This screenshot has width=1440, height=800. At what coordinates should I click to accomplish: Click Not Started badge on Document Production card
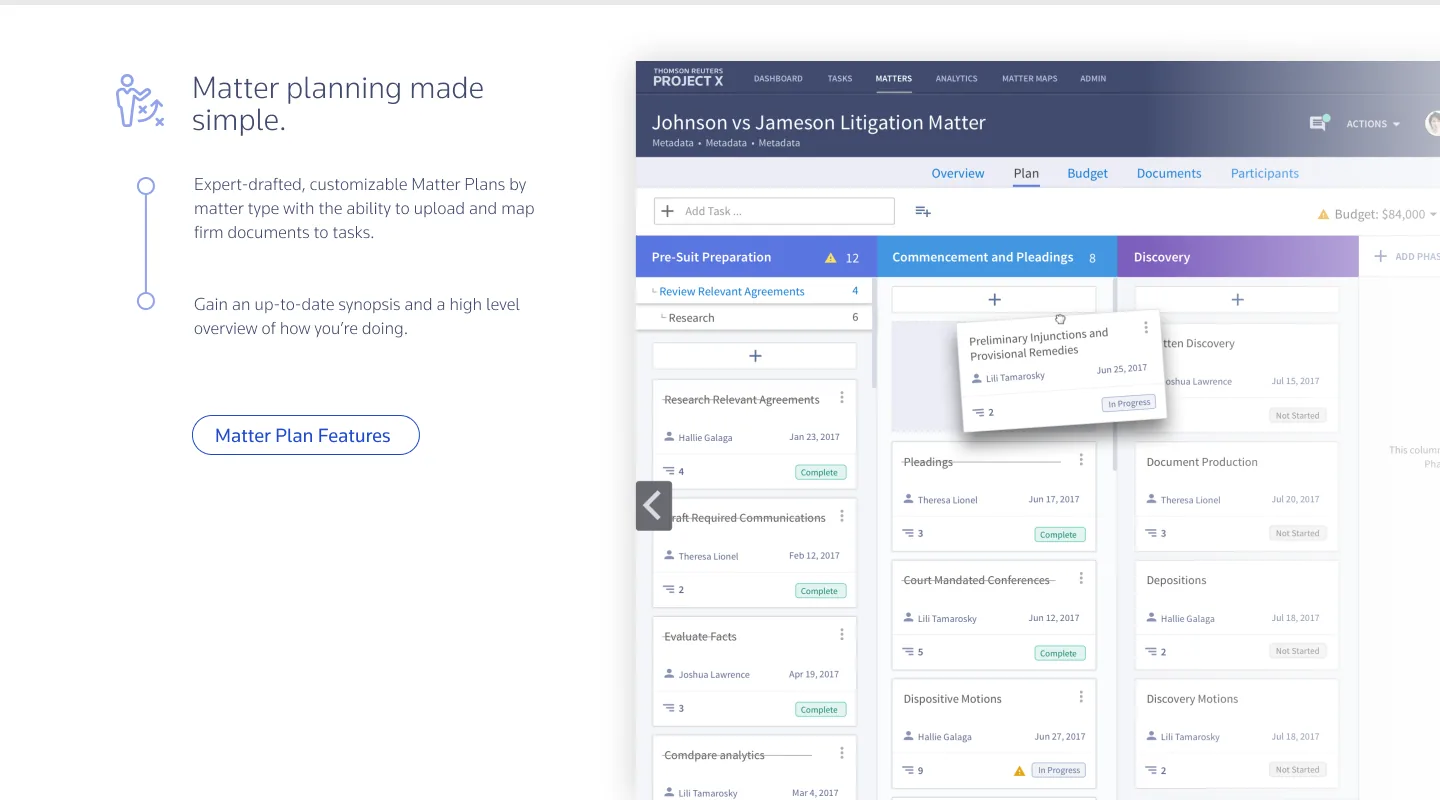pos(1298,533)
